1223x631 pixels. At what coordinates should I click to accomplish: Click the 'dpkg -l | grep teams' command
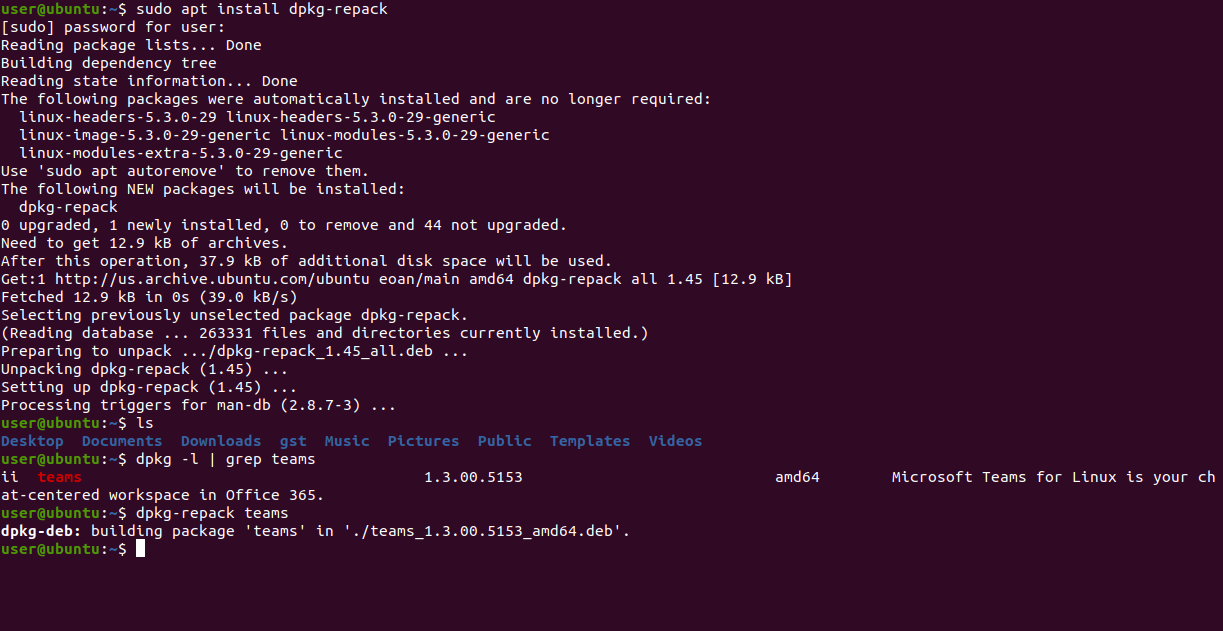coord(225,459)
